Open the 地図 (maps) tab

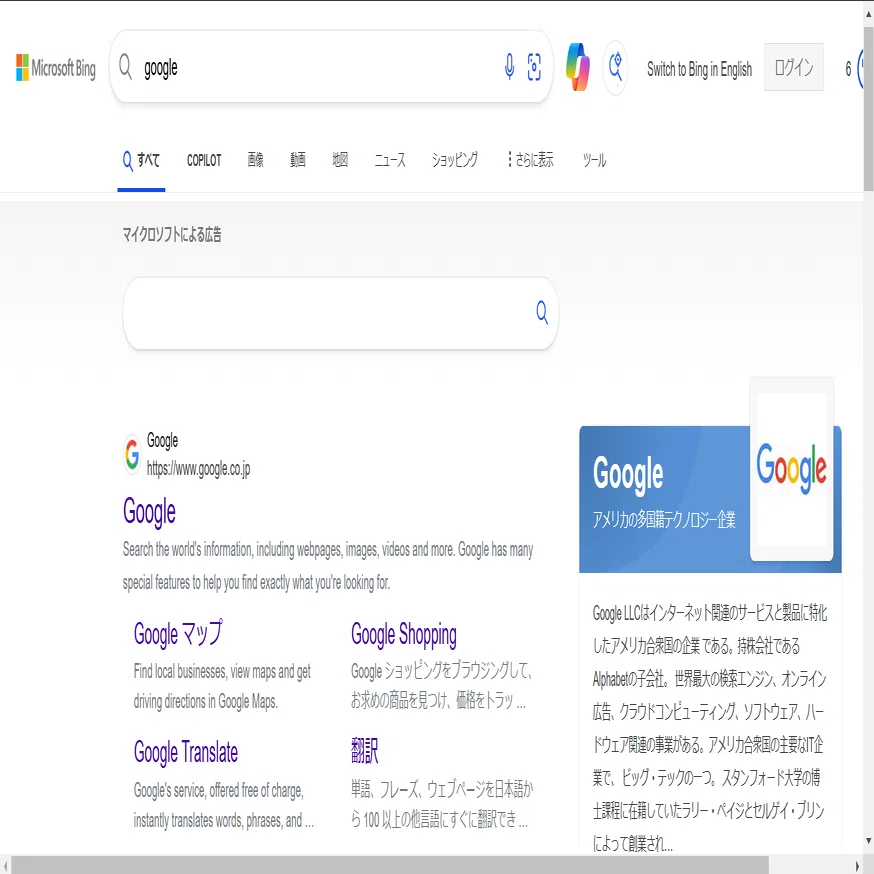pos(340,160)
